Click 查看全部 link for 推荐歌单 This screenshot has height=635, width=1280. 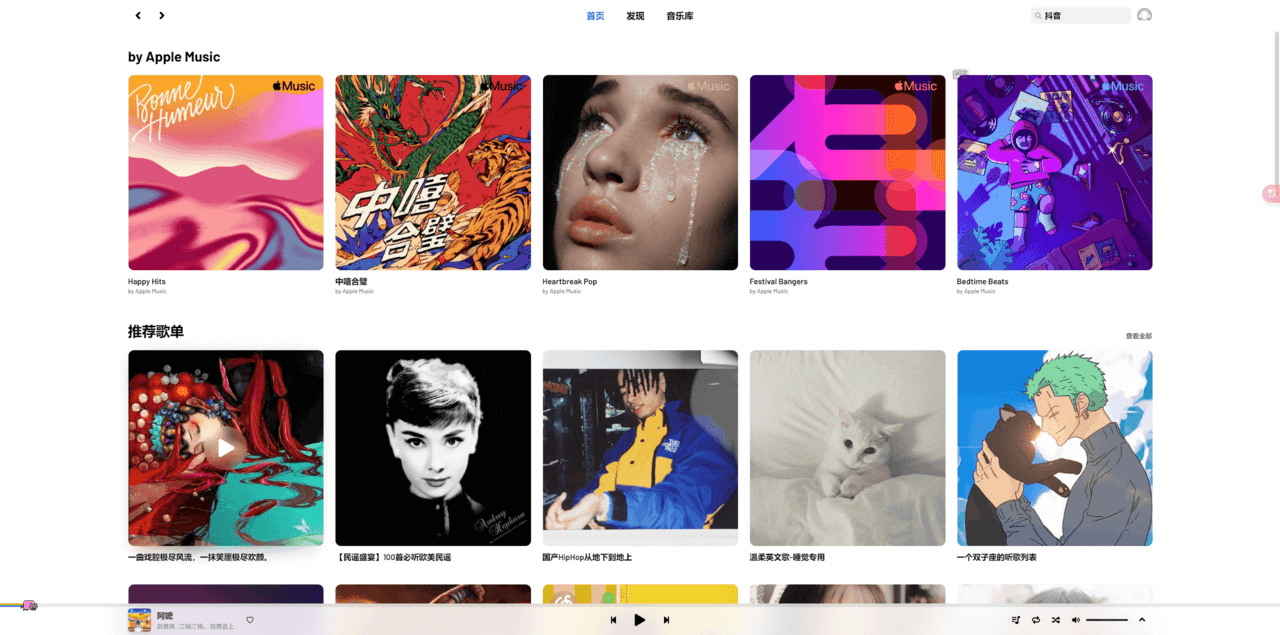click(x=1139, y=336)
